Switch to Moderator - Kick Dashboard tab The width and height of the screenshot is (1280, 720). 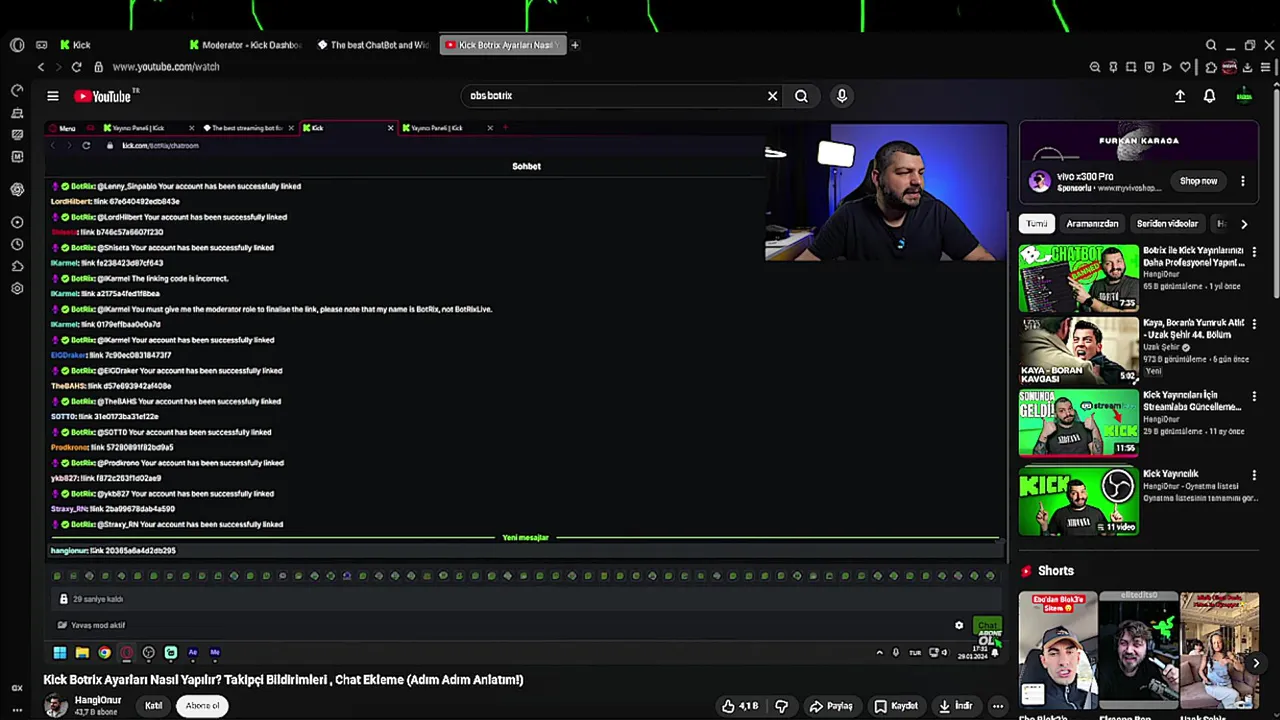pos(245,45)
